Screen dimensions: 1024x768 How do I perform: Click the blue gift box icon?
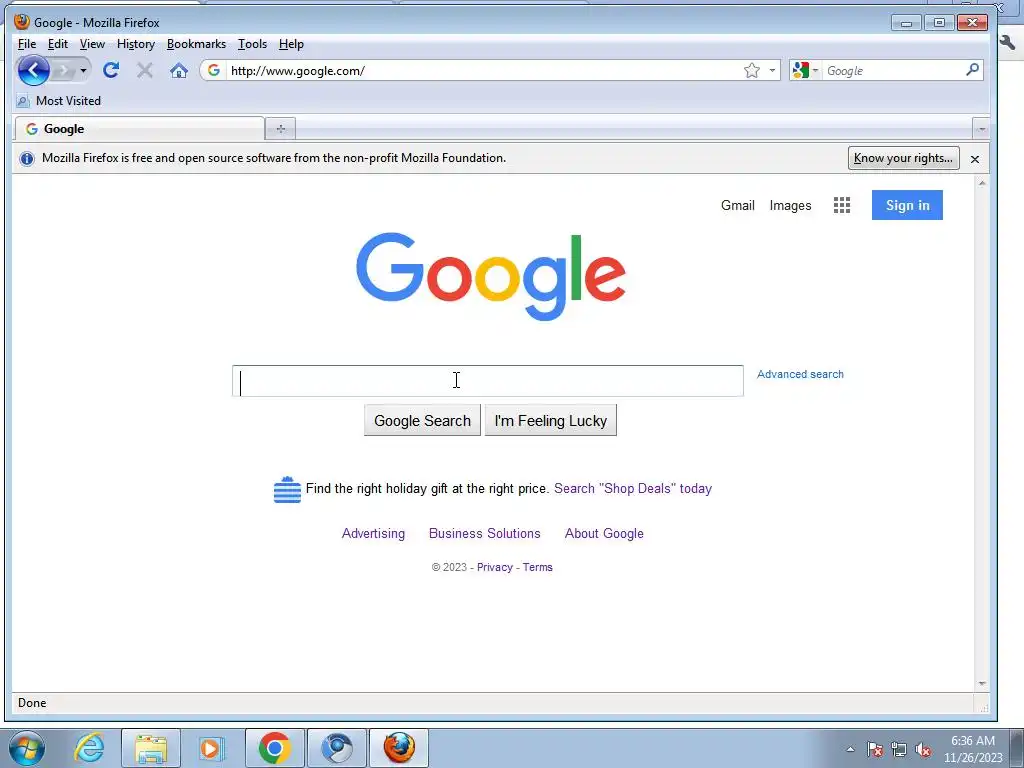287,490
